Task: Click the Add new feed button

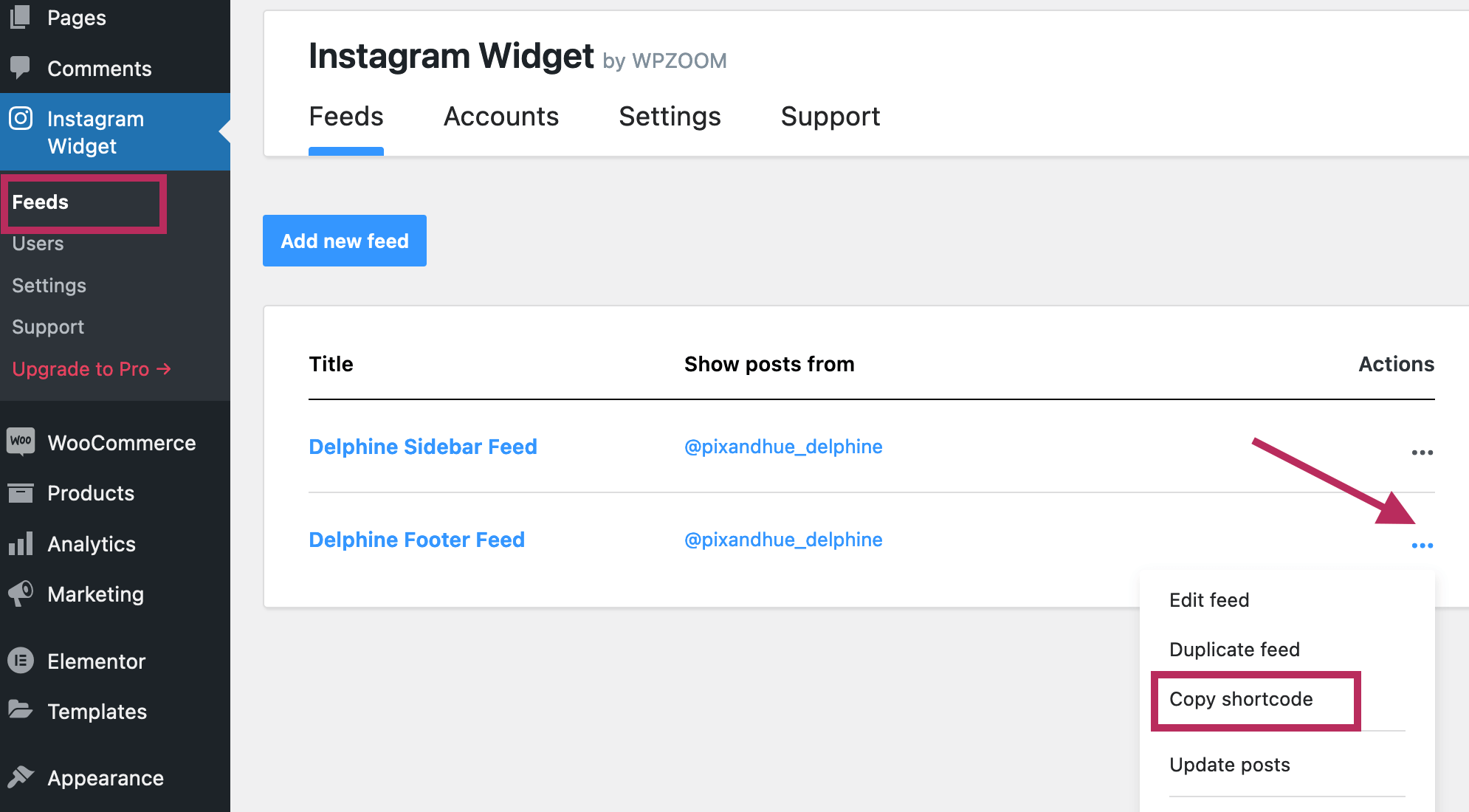Action: 345,241
